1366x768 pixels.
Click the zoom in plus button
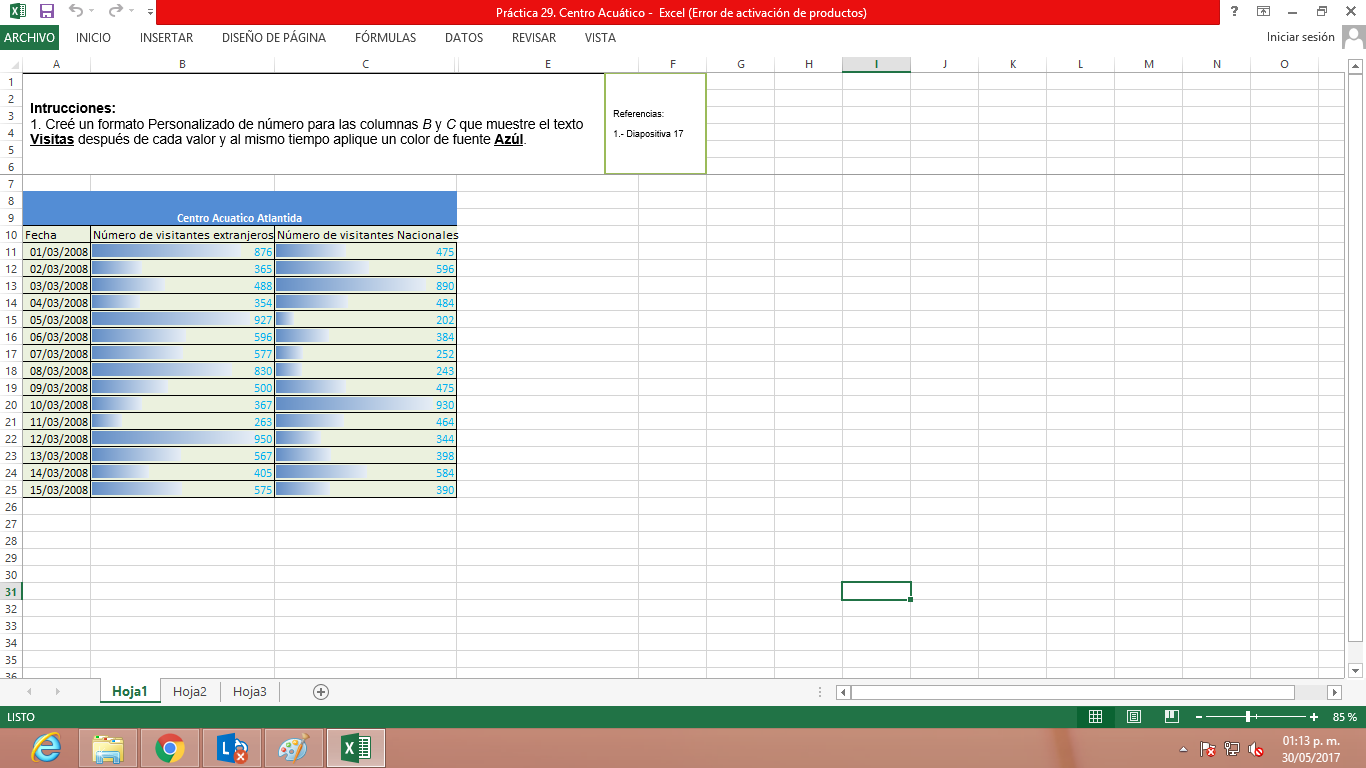[x=1314, y=717]
